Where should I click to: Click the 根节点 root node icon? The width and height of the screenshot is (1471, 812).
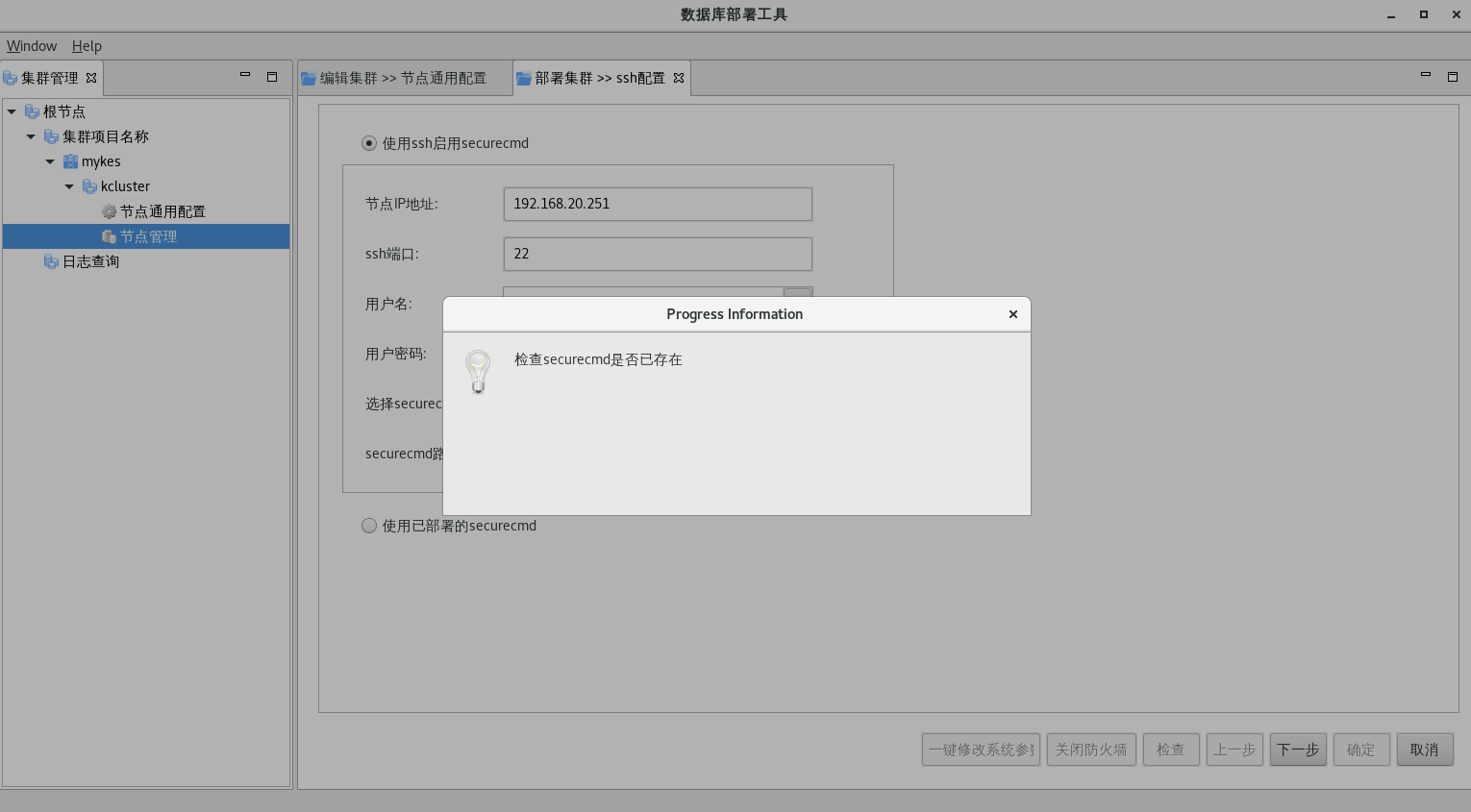click(x=32, y=111)
